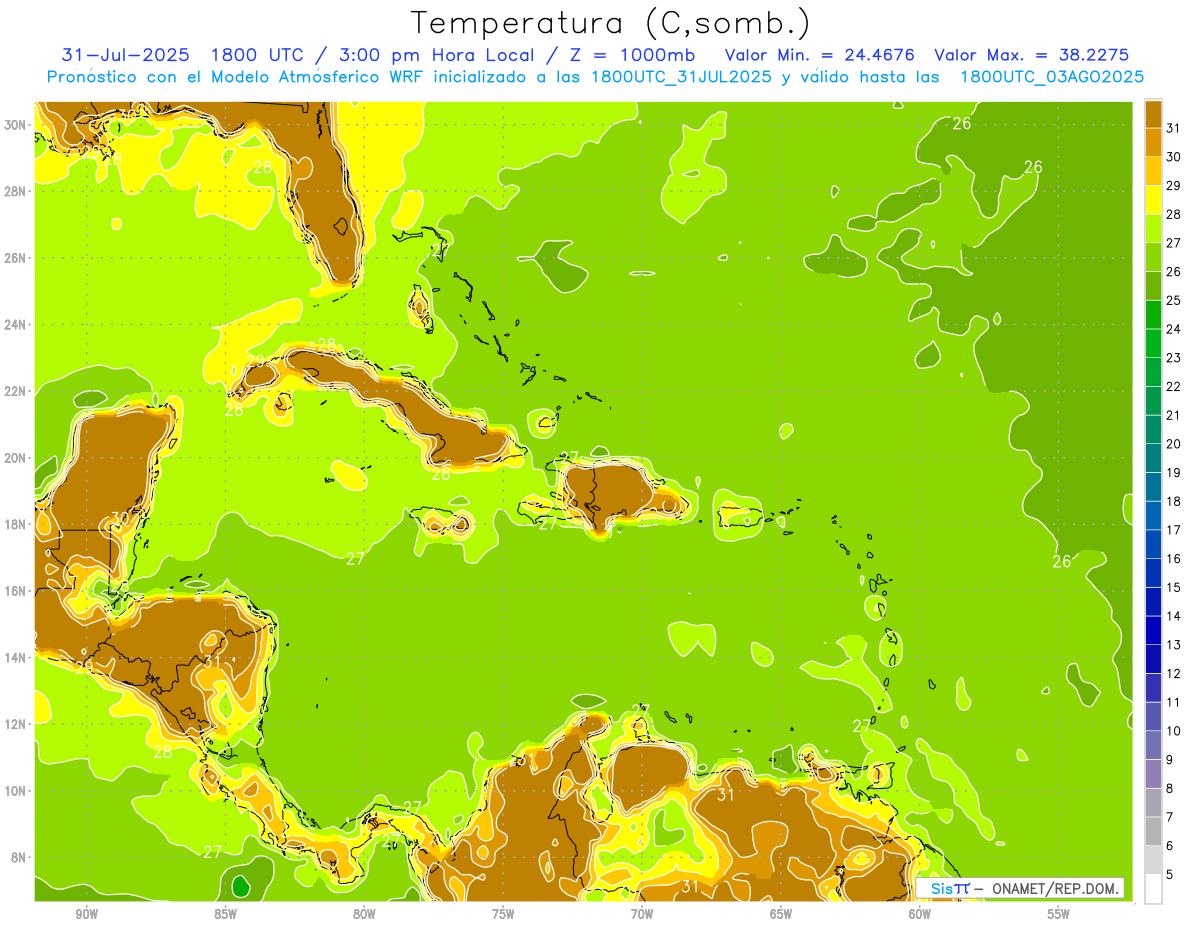Click the '13' label on the color legend
The height and width of the screenshot is (927, 1200).
(x=1174, y=645)
